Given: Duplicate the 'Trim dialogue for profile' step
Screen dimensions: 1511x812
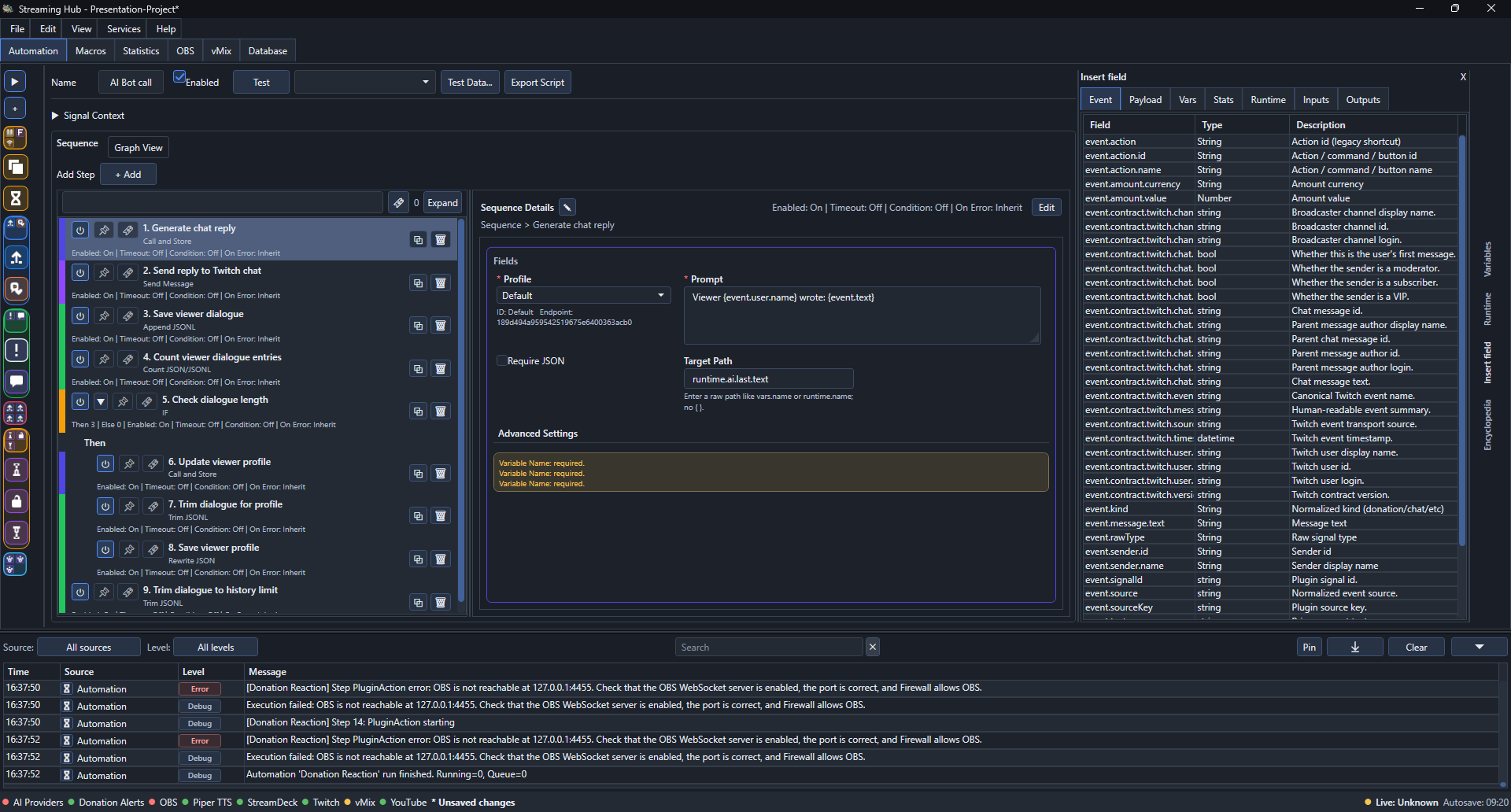Looking at the screenshot, I should click(x=419, y=515).
